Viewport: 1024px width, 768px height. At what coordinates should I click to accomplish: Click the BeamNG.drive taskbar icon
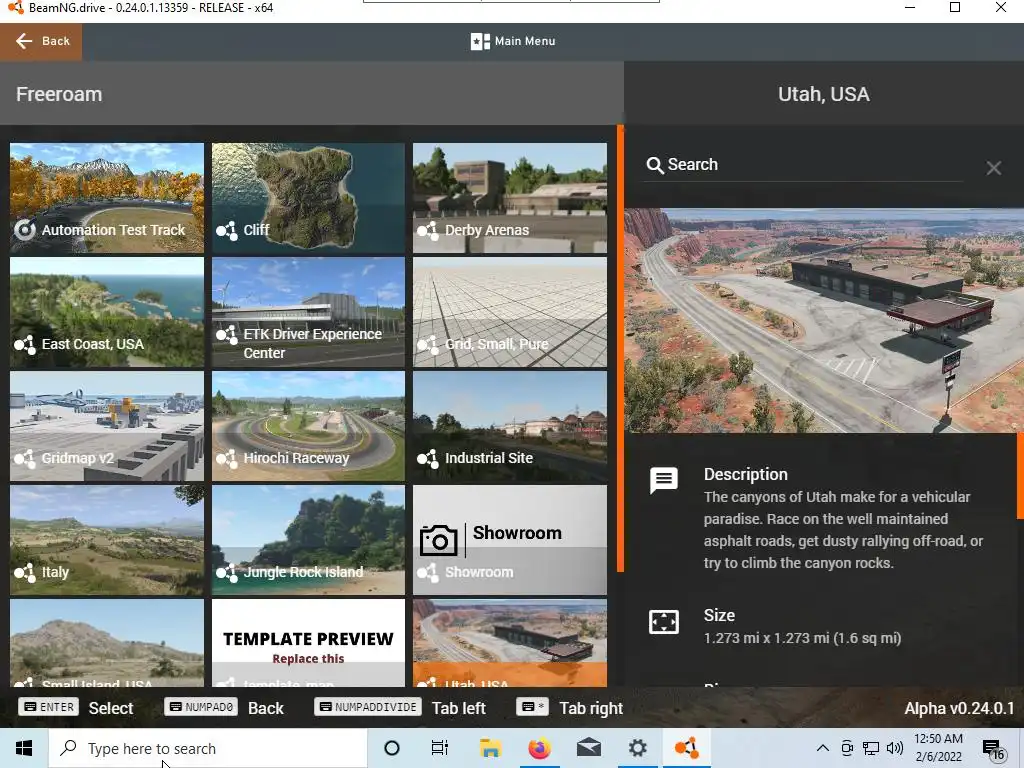click(686, 748)
